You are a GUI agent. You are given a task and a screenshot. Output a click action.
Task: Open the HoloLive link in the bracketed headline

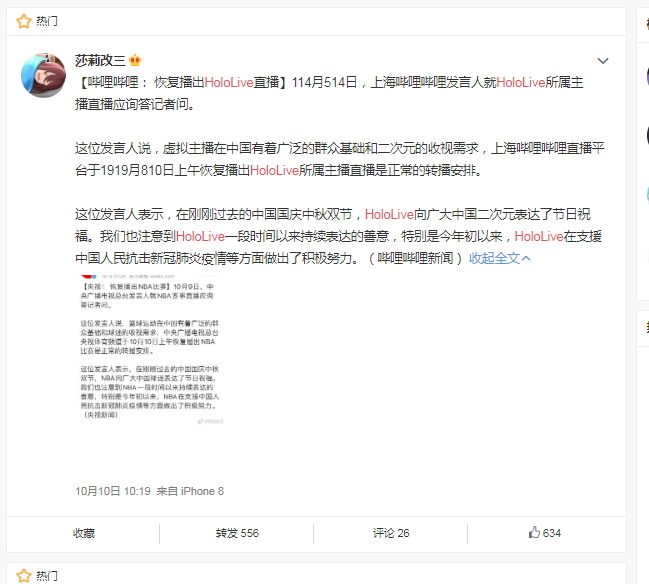pos(228,82)
